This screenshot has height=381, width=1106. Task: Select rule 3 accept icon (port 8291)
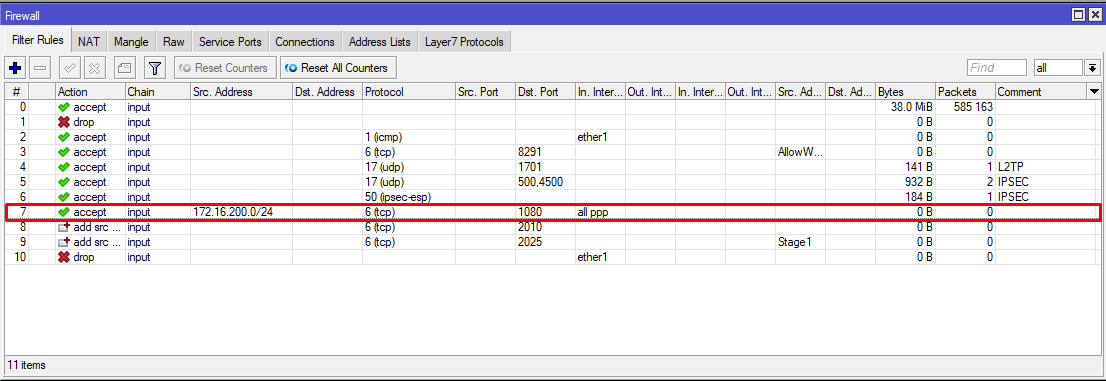pos(64,152)
